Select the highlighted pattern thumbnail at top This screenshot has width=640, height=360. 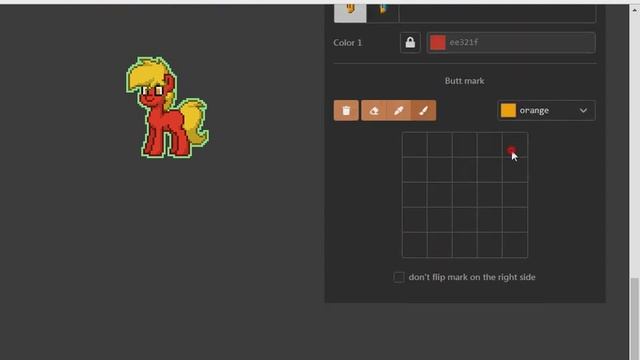350,12
